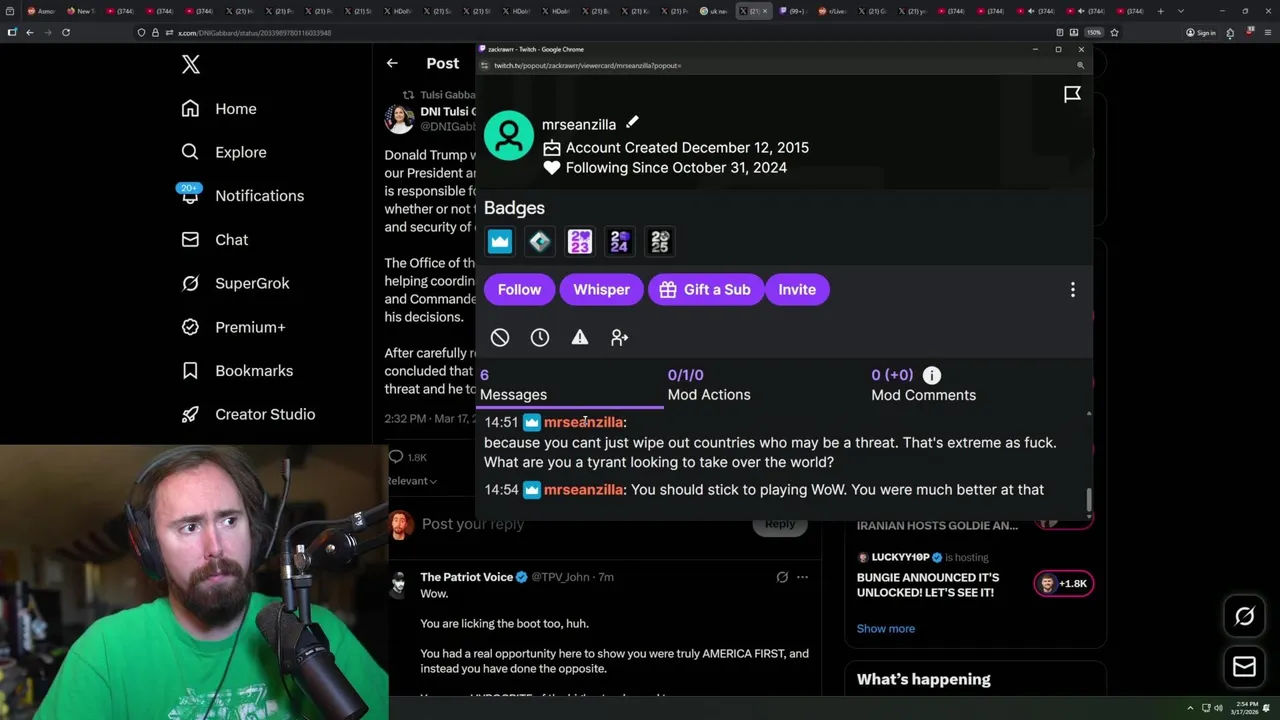
Task: Click the Notifications bell icon
Action: (x=190, y=196)
